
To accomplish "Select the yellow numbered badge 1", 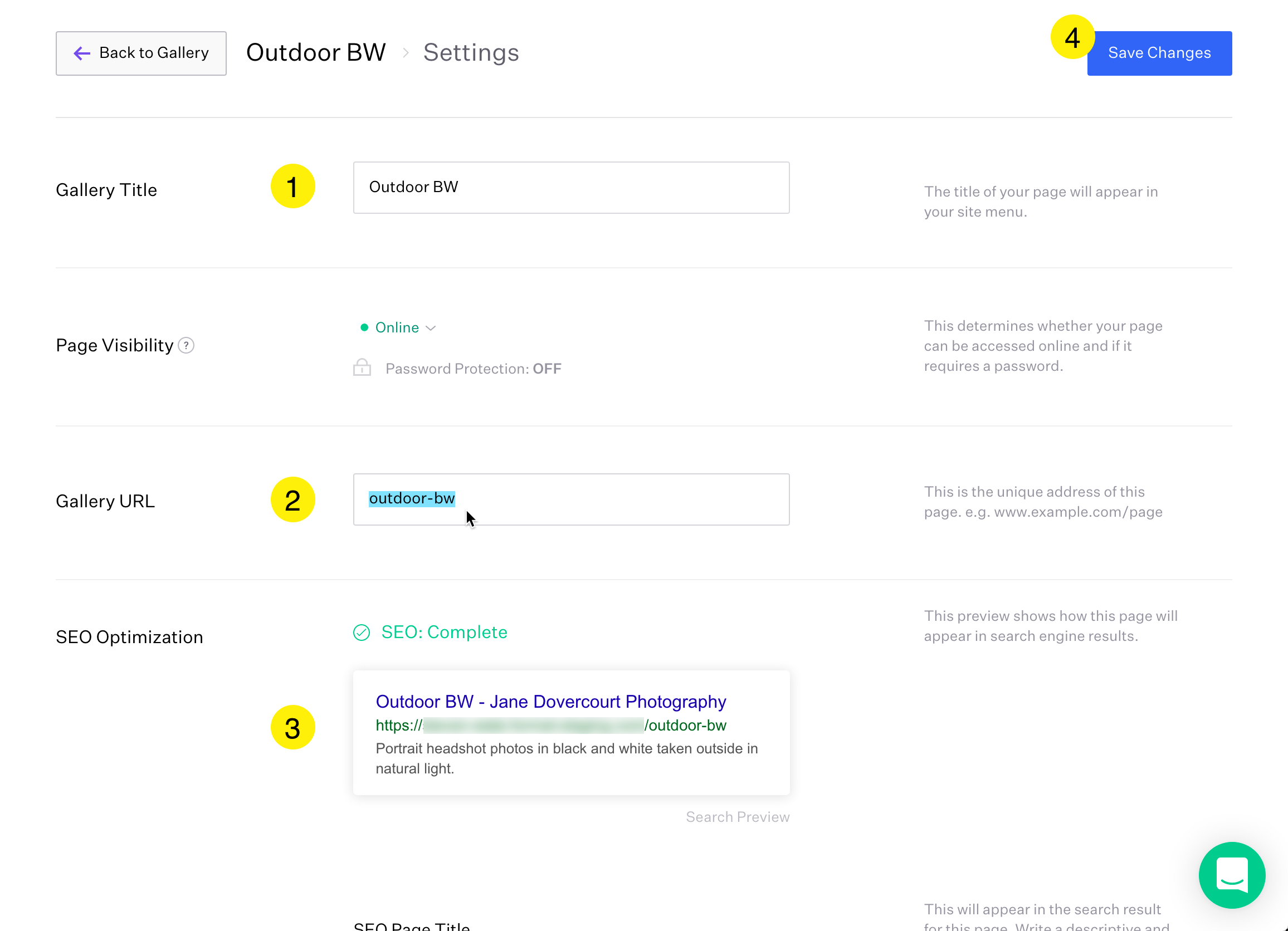I will point(293,186).
